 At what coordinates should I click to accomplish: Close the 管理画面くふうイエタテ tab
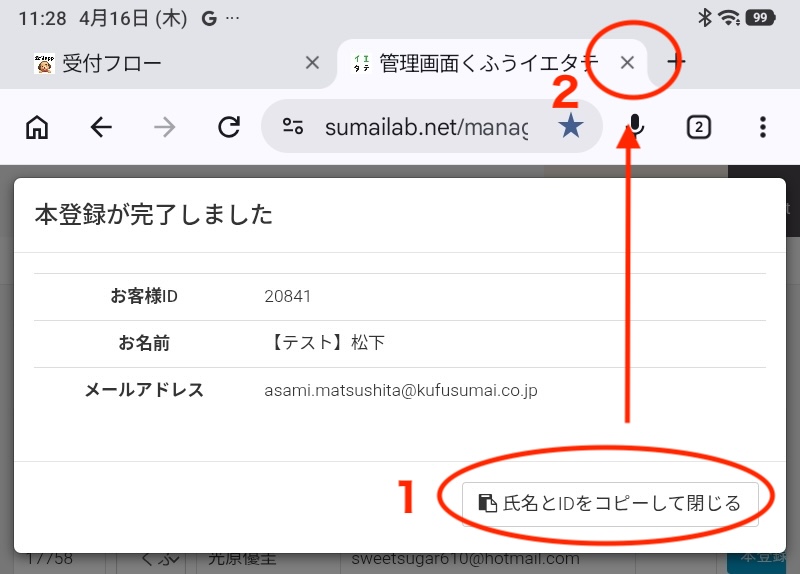[627, 63]
